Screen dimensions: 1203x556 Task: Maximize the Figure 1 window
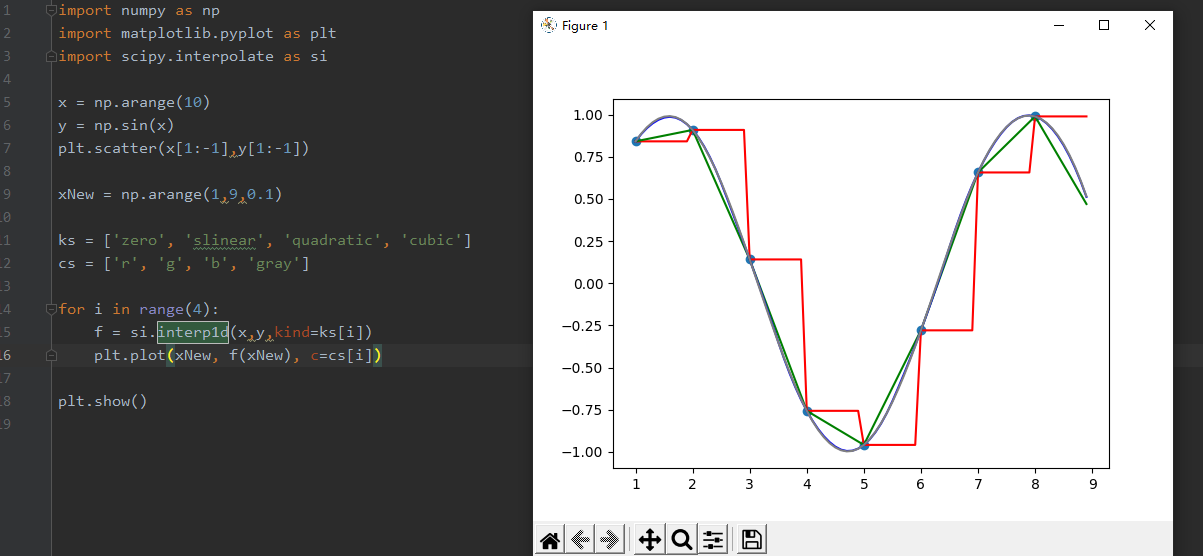click(1104, 25)
